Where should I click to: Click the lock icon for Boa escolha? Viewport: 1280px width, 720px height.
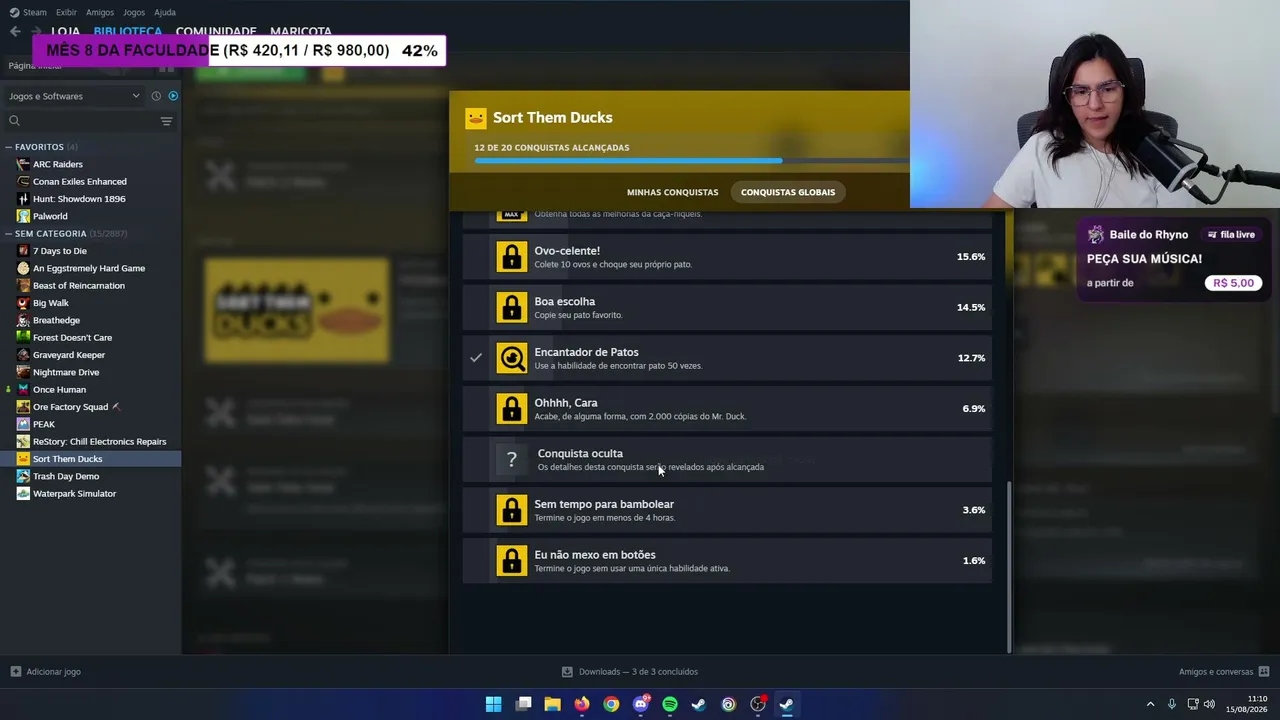pyautogui.click(x=512, y=307)
